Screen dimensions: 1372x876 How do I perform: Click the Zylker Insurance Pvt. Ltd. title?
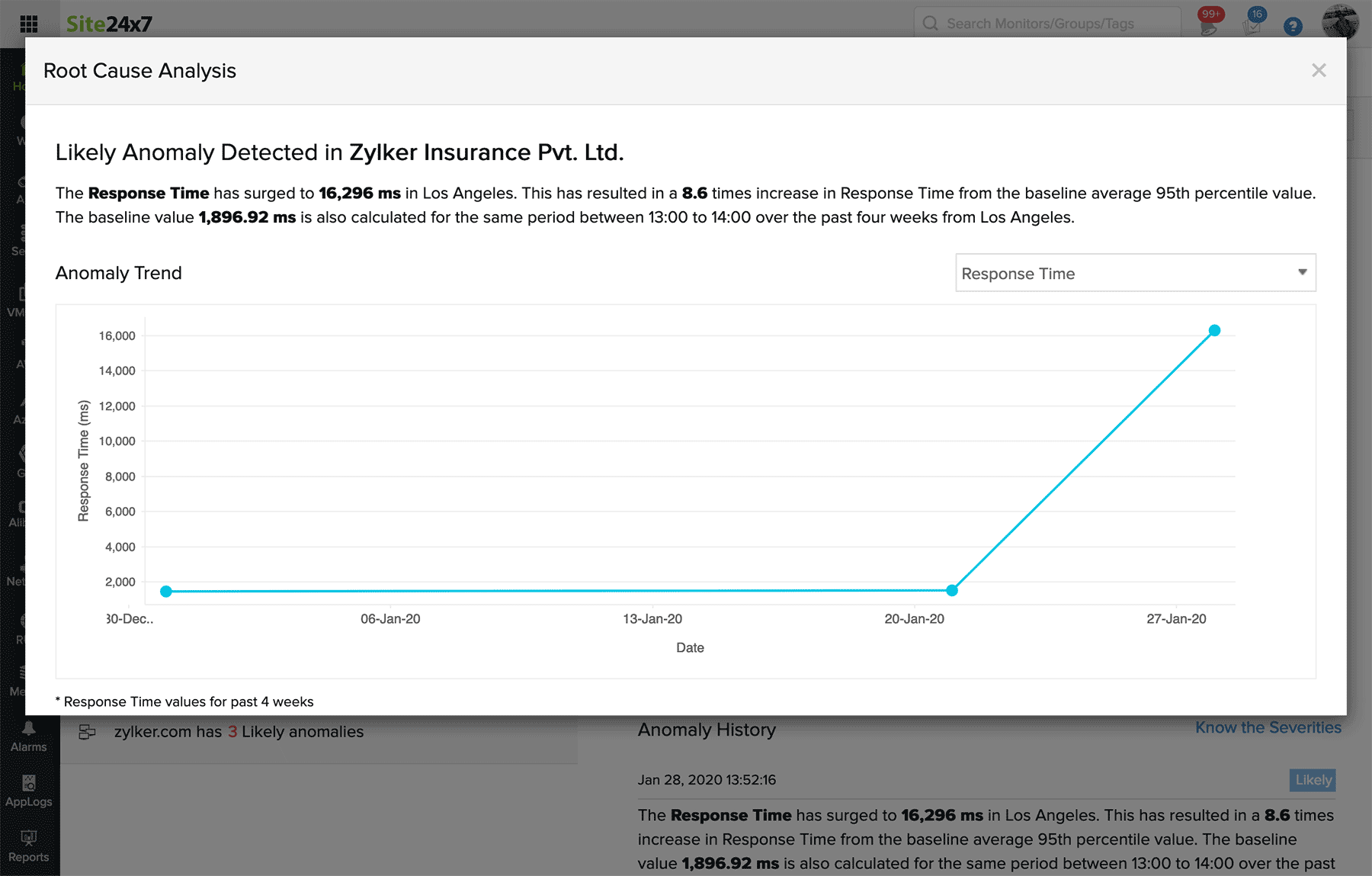pos(486,152)
